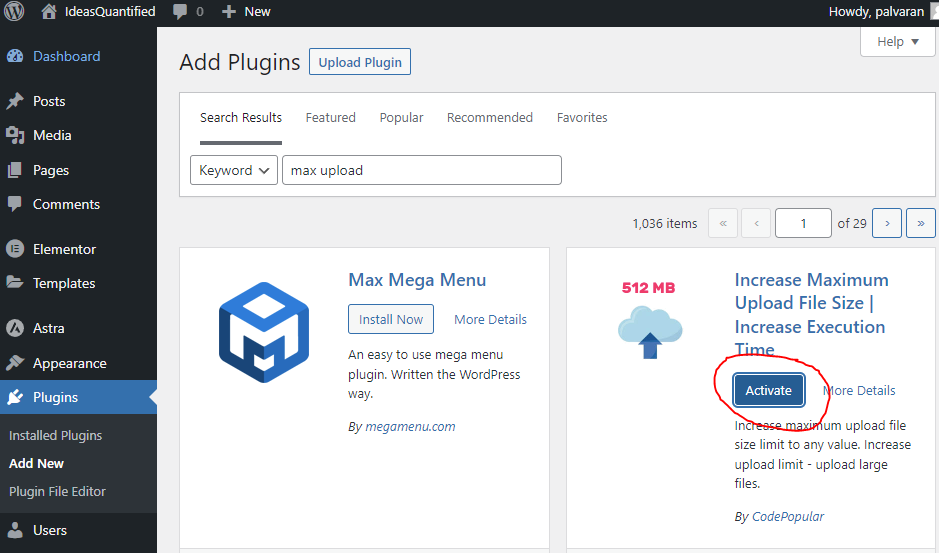Visit the megamenu.com author link

[410, 427]
